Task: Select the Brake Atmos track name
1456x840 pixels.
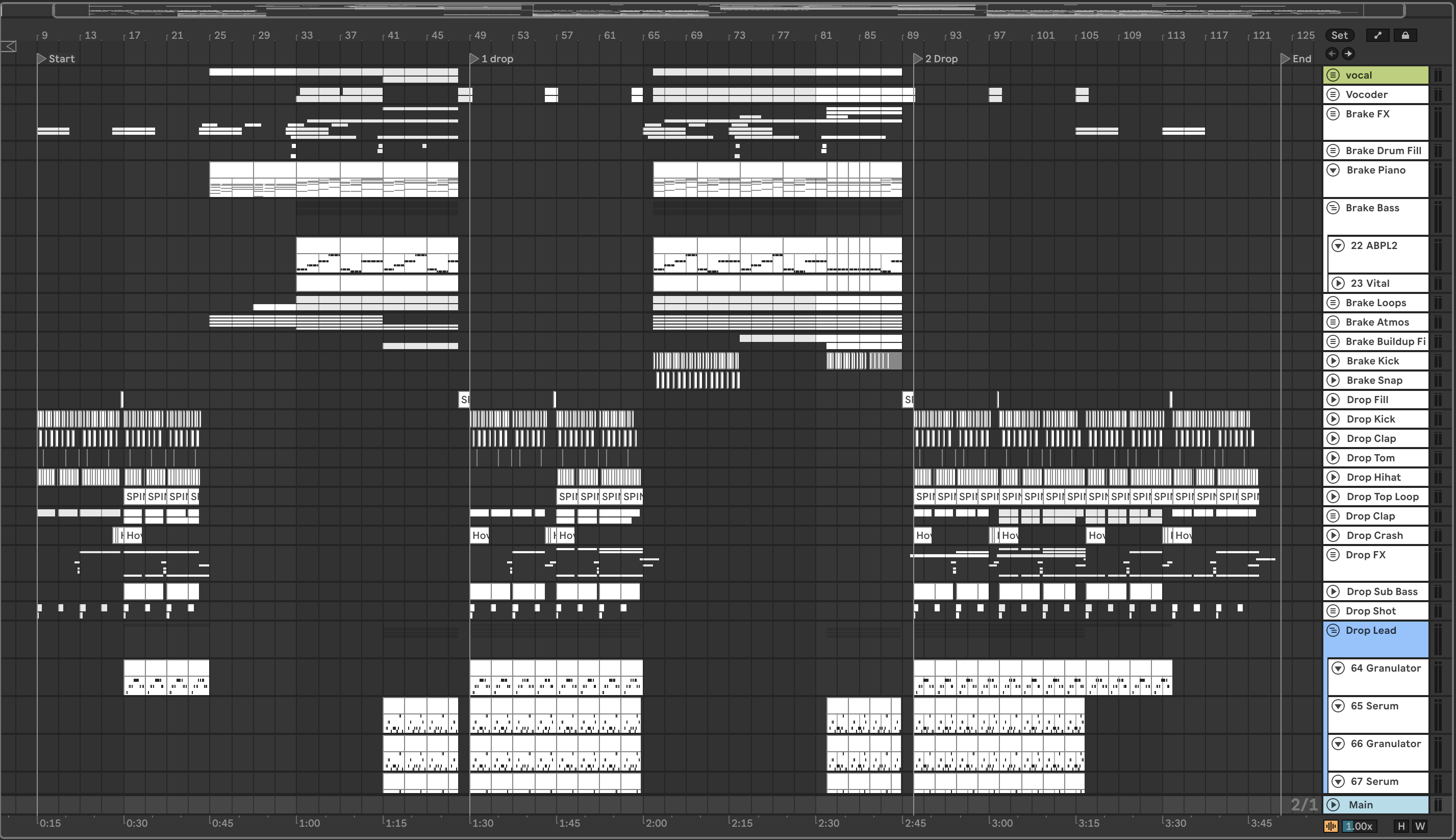Action: coord(1377,322)
